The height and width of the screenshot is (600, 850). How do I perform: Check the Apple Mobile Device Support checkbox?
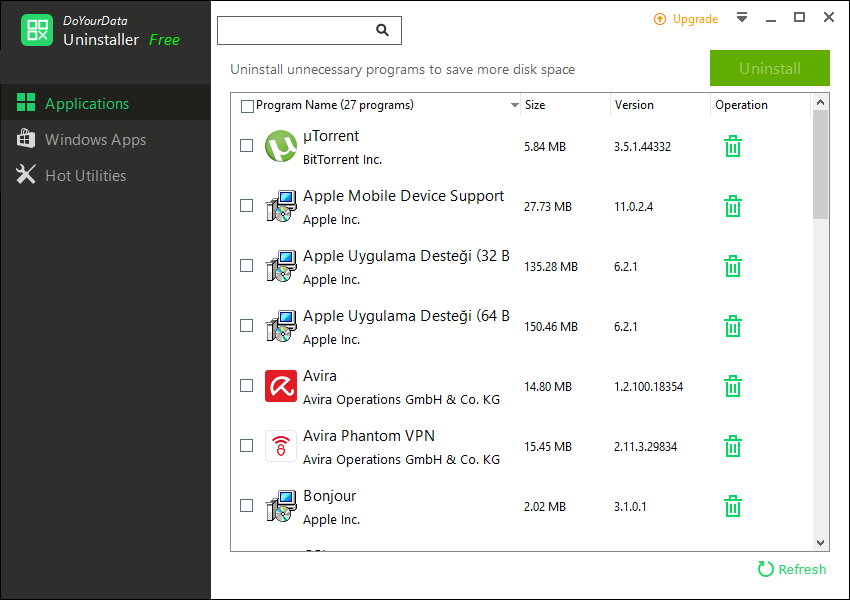247,205
